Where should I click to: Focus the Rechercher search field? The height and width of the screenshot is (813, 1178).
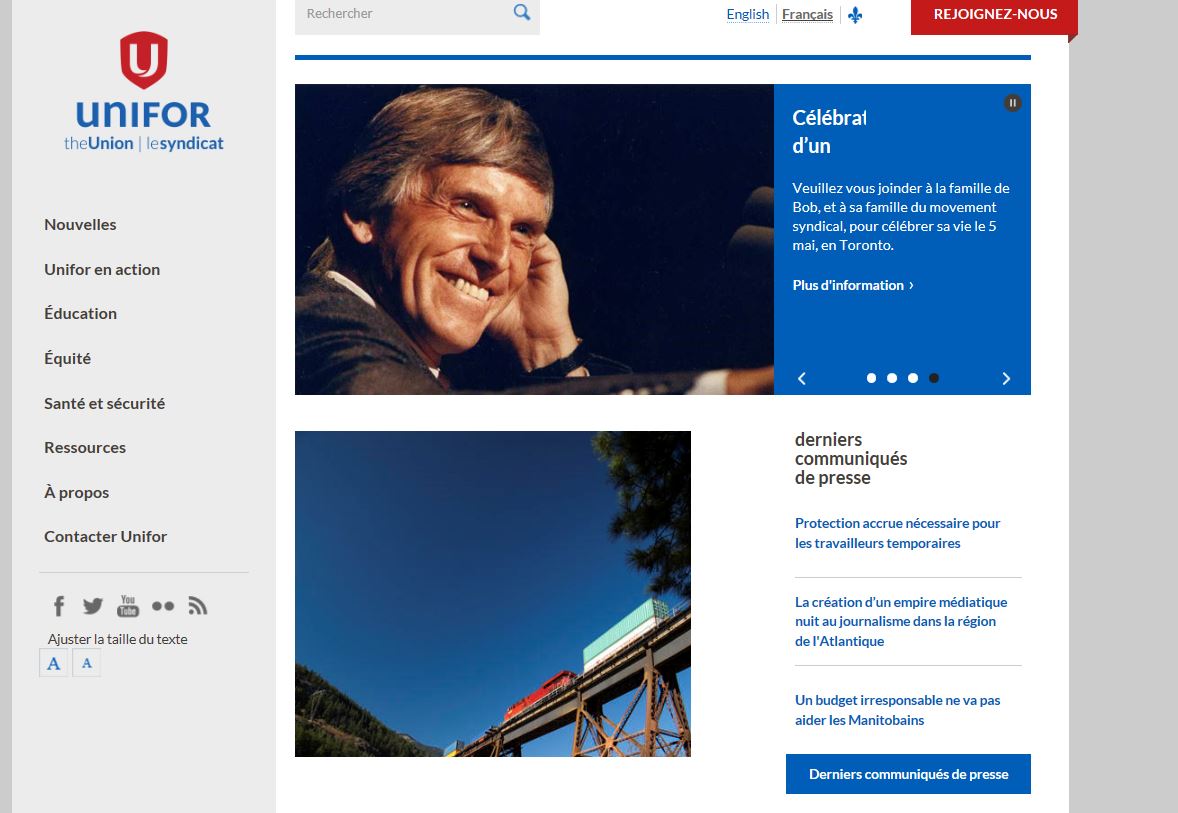[x=406, y=14]
